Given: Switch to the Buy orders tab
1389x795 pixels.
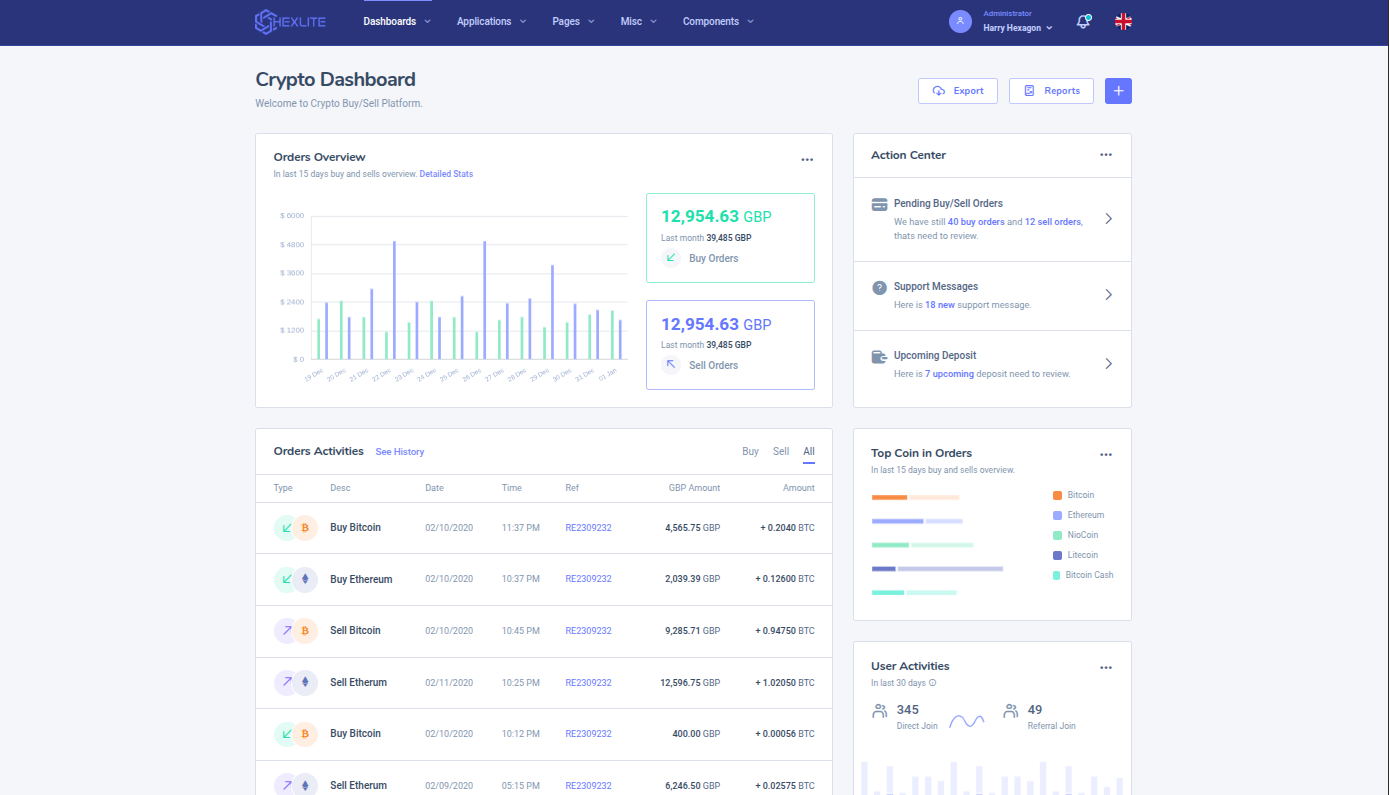Looking at the screenshot, I should tap(750, 452).
